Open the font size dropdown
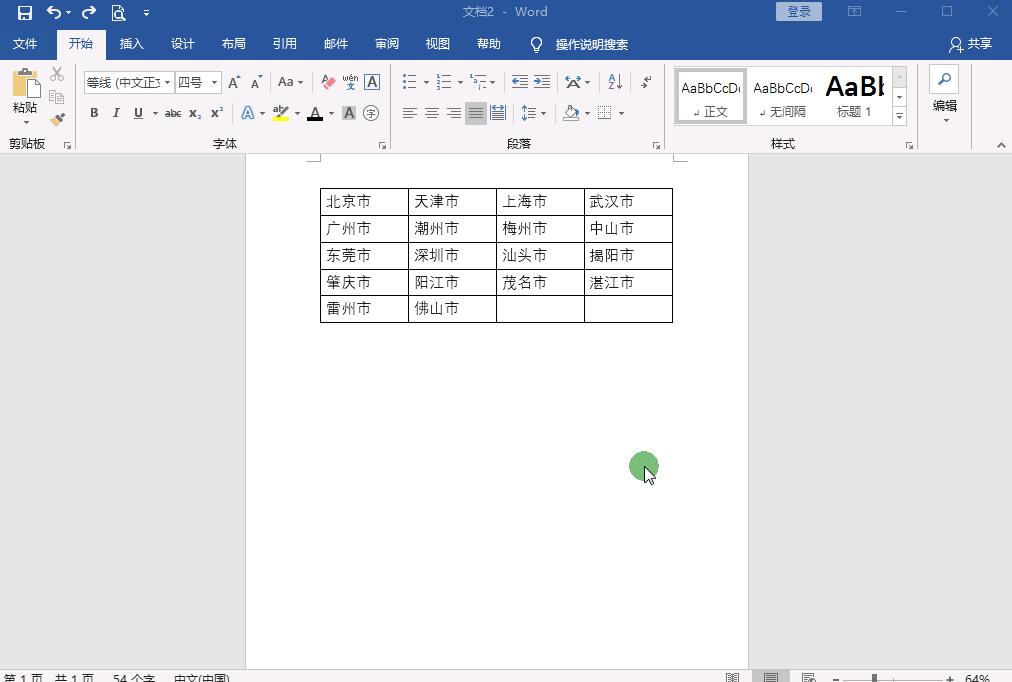Image resolution: width=1012 pixels, height=682 pixels. pyautogui.click(x=212, y=82)
